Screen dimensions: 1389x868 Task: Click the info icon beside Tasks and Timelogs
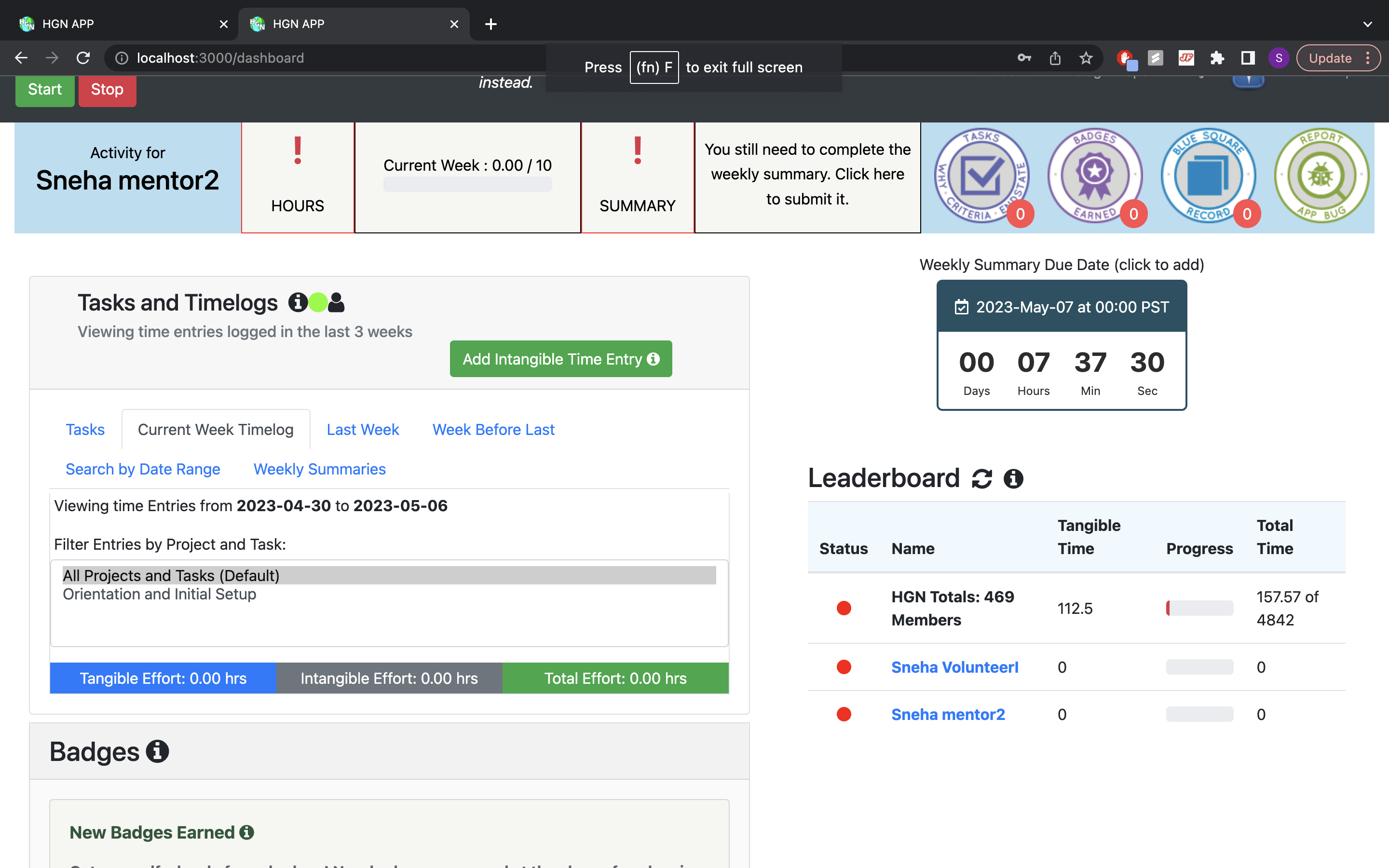[297, 302]
